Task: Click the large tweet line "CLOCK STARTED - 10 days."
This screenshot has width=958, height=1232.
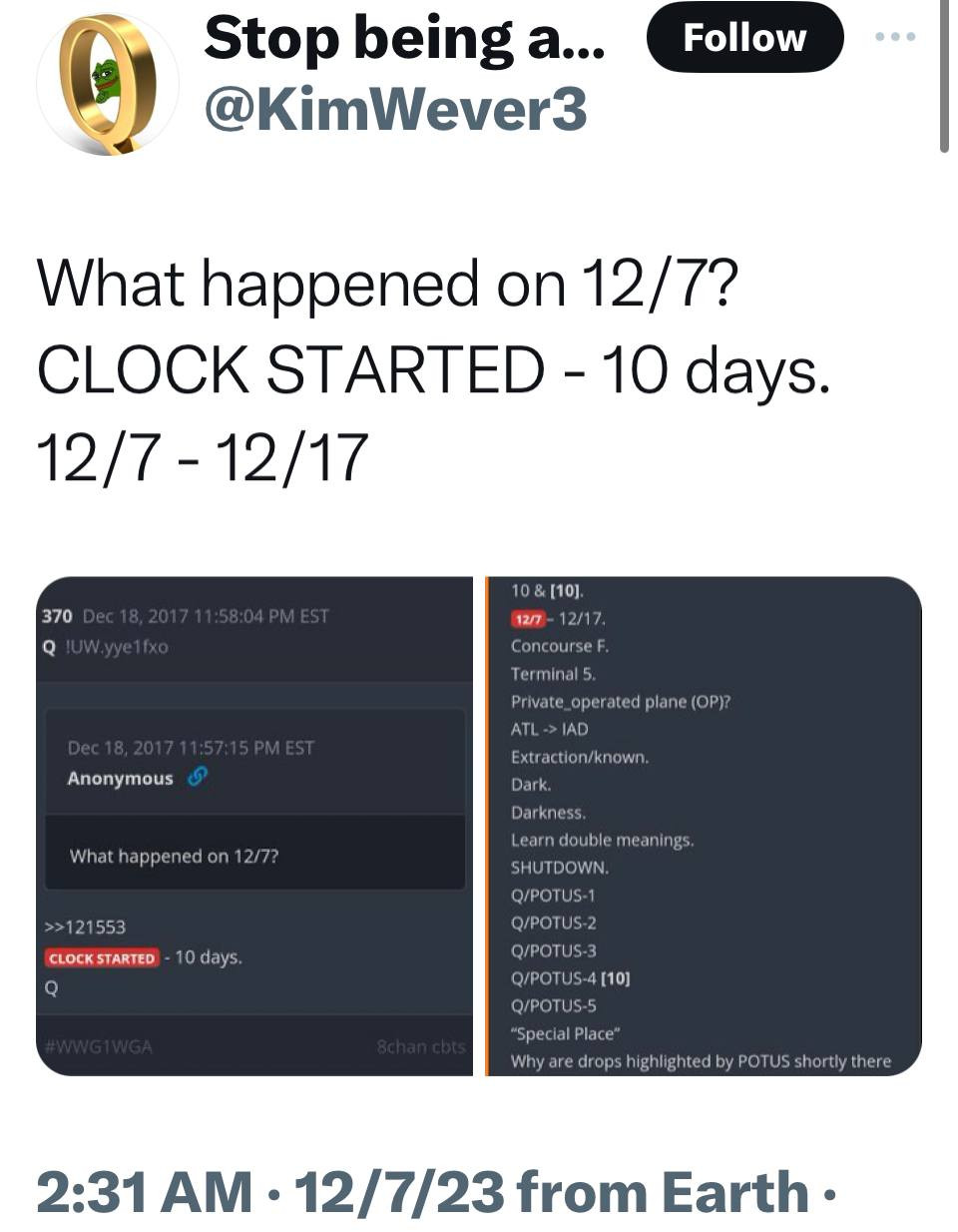Action: coord(433,368)
